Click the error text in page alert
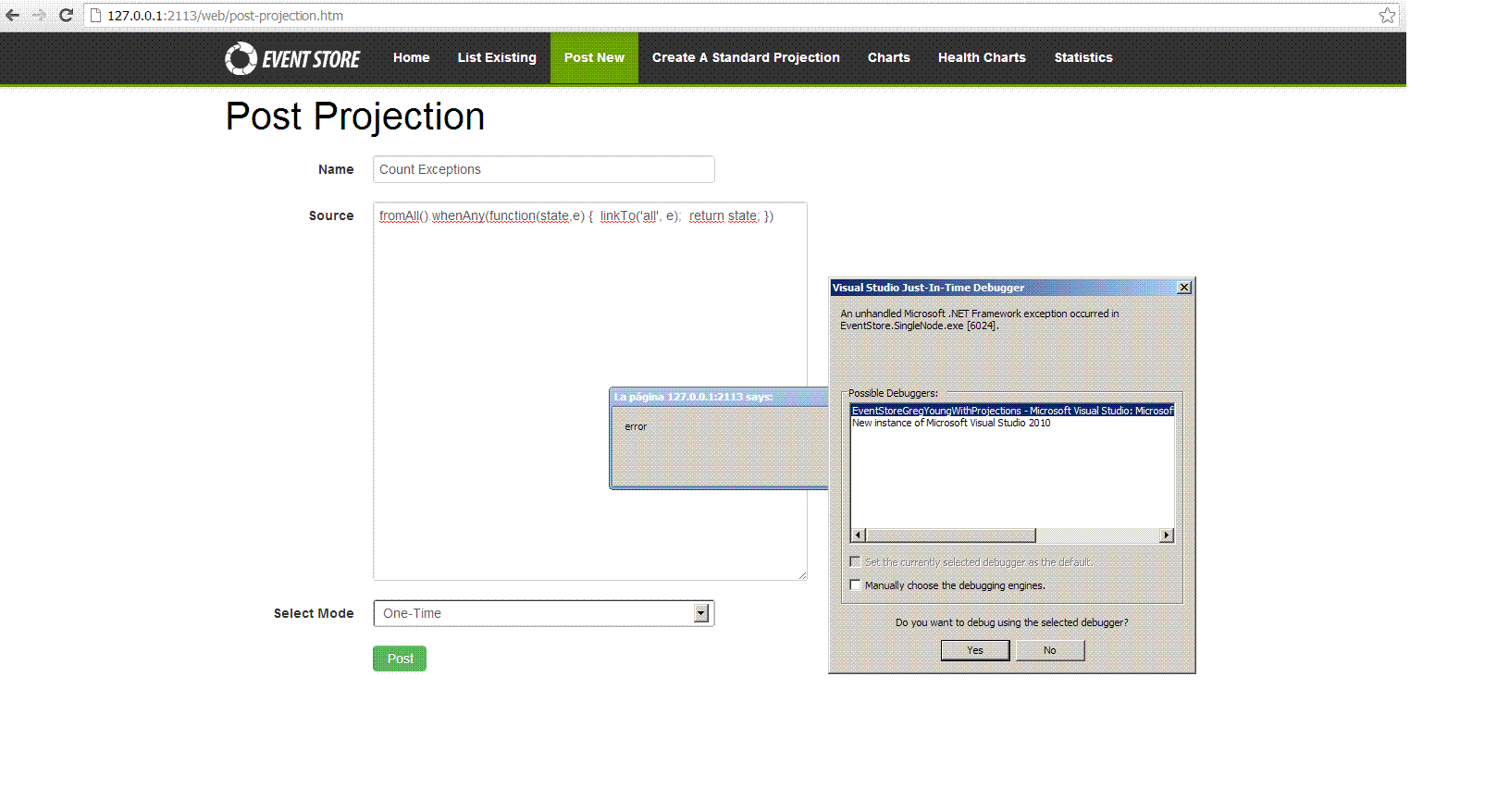This screenshot has width=1497, height=812. pos(636,426)
